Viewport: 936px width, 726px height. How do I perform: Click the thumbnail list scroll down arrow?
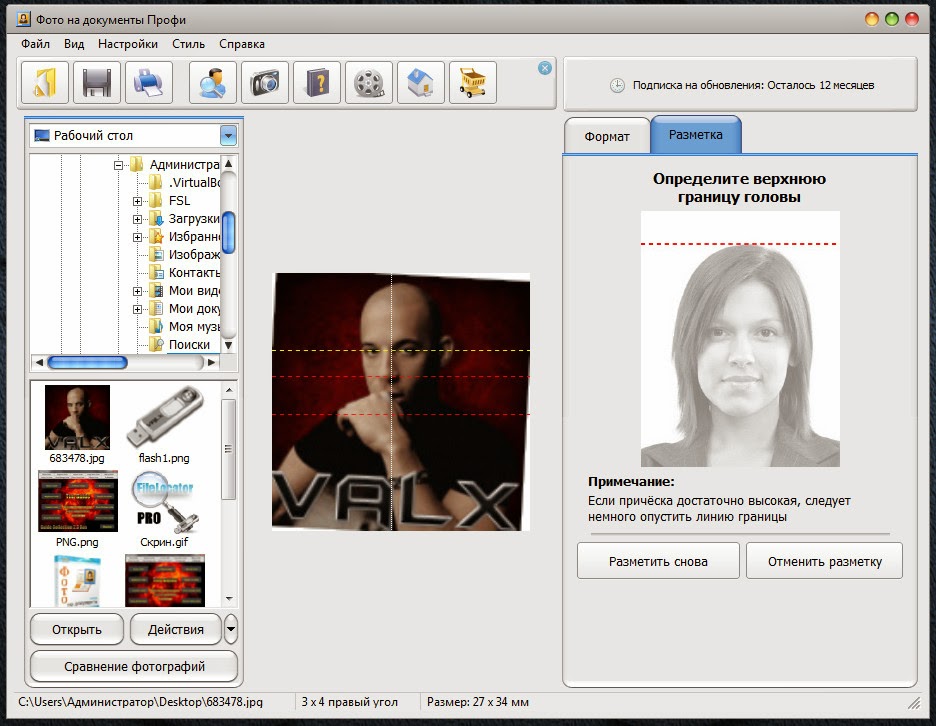[x=229, y=598]
